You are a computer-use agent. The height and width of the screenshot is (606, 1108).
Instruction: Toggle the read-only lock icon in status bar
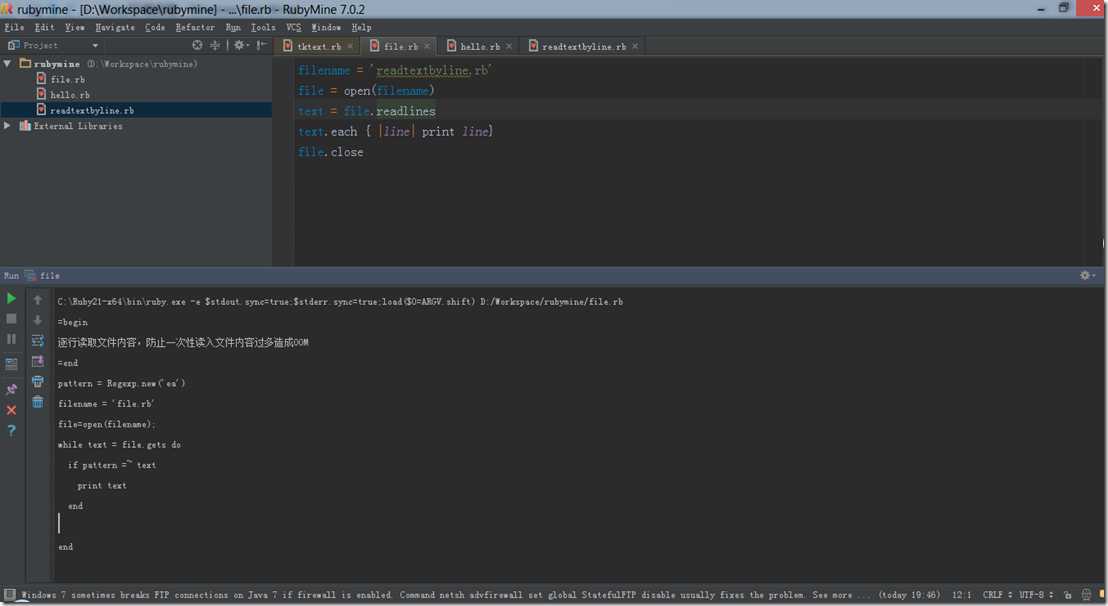point(1067,595)
